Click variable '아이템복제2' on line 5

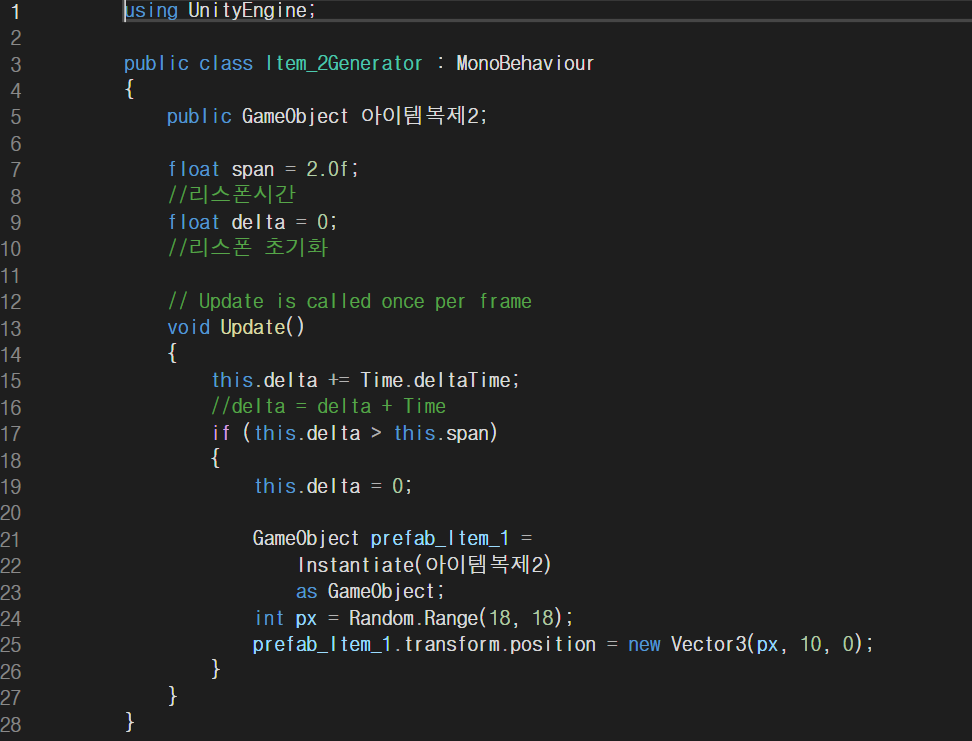click(x=420, y=116)
